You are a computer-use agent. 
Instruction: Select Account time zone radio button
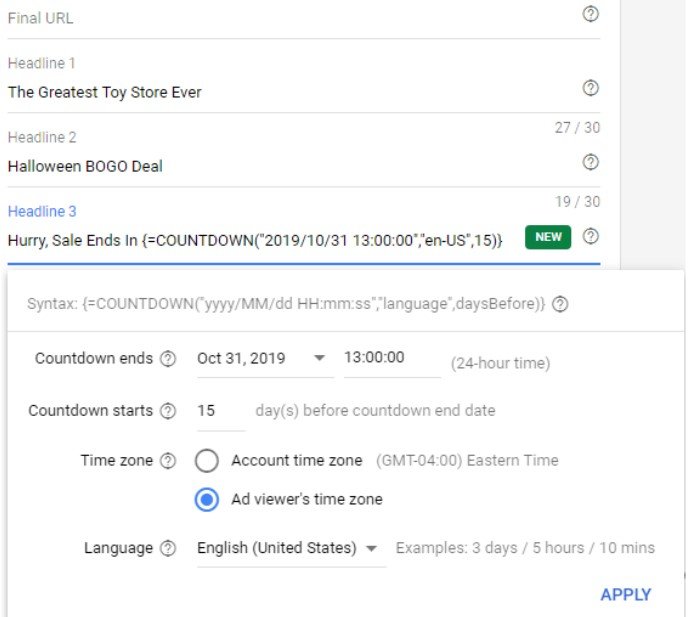tap(207, 461)
